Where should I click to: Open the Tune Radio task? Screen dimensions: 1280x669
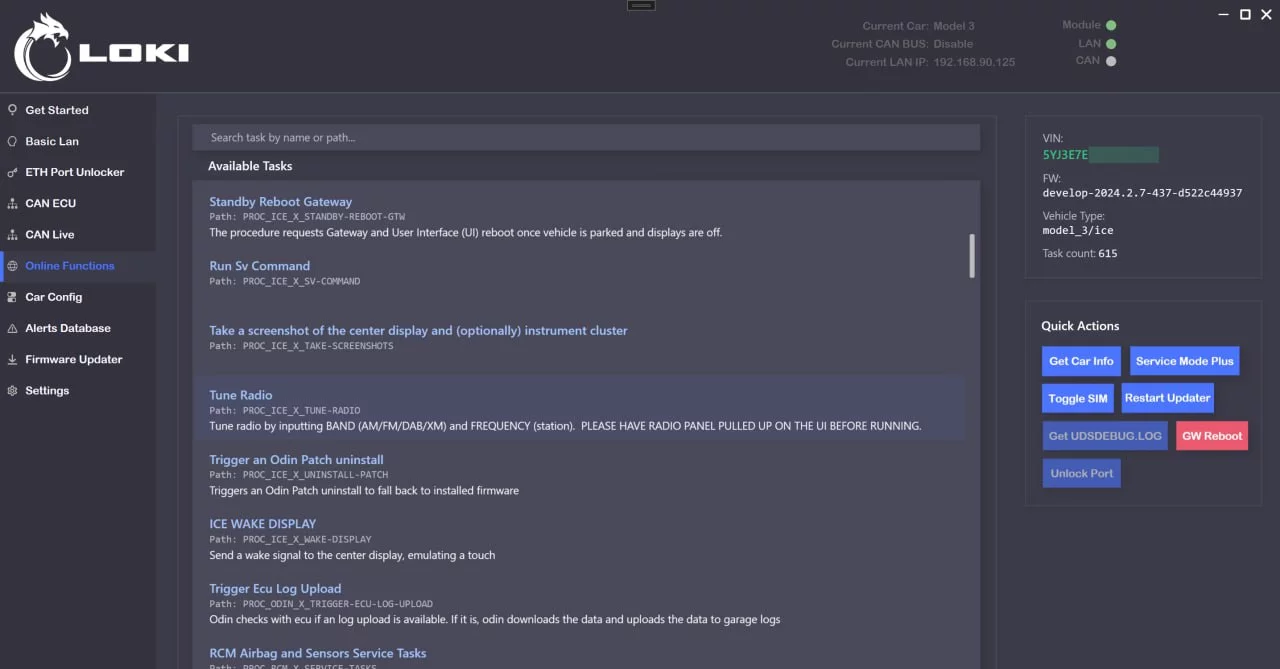point(241,395)
